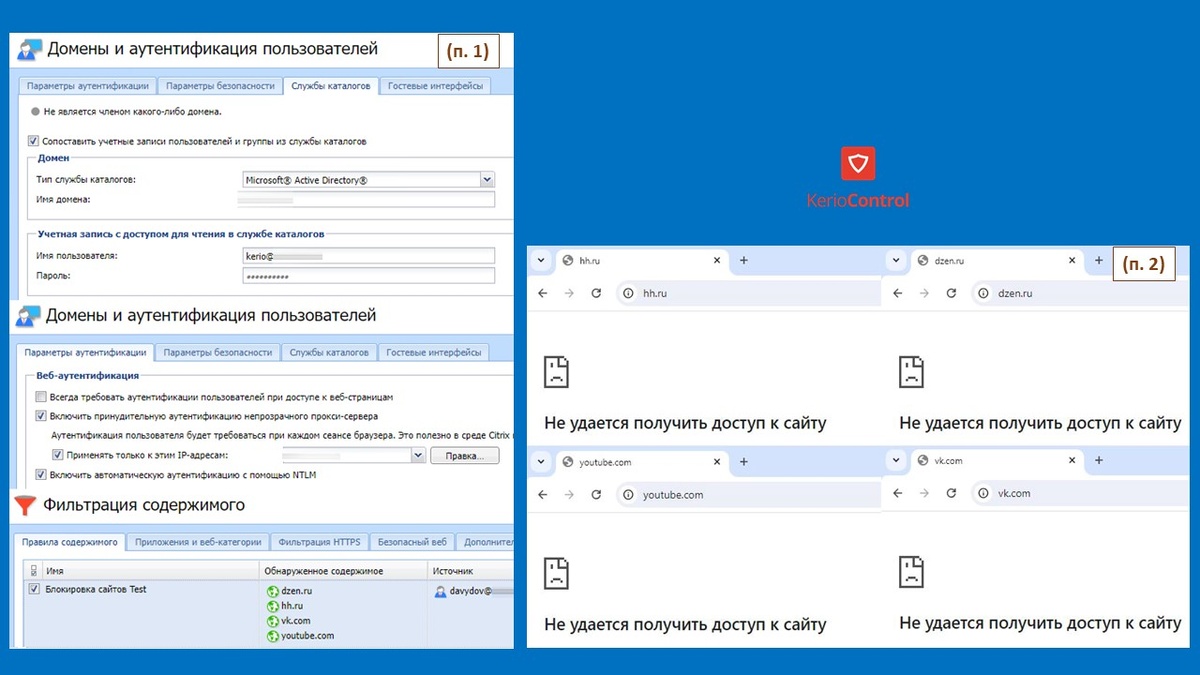
Task: Enable Всегда требовать аутентификации пользователей checkbox
Action: [x=41, y=397]
